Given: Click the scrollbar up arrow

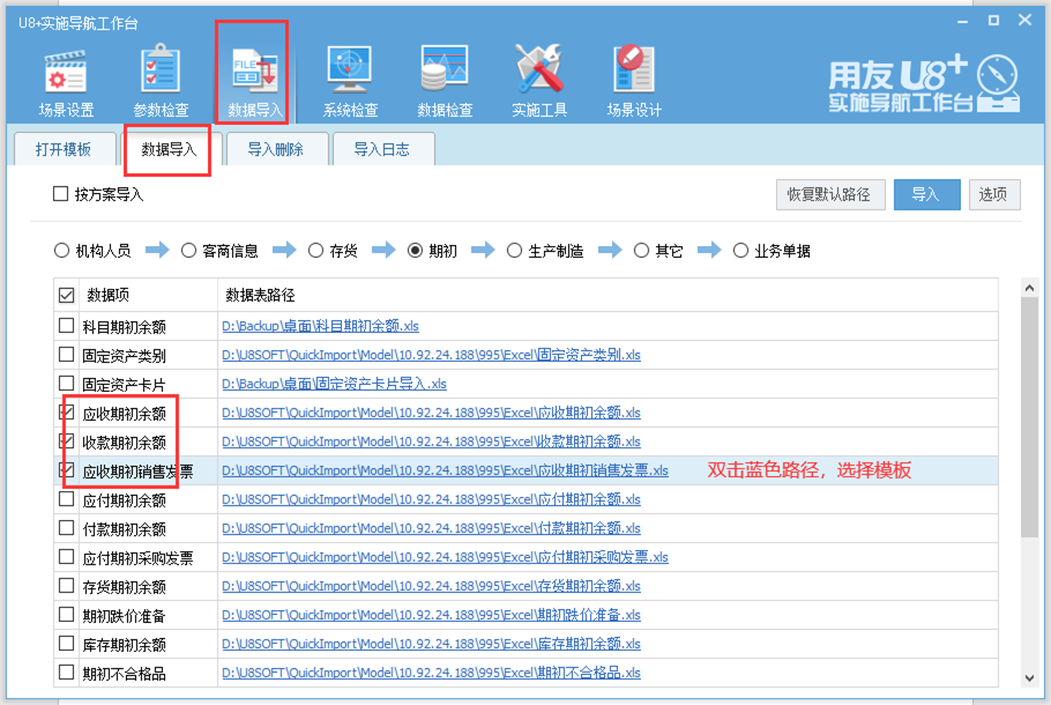Looking at the screenshot, I should point(1030,287).
